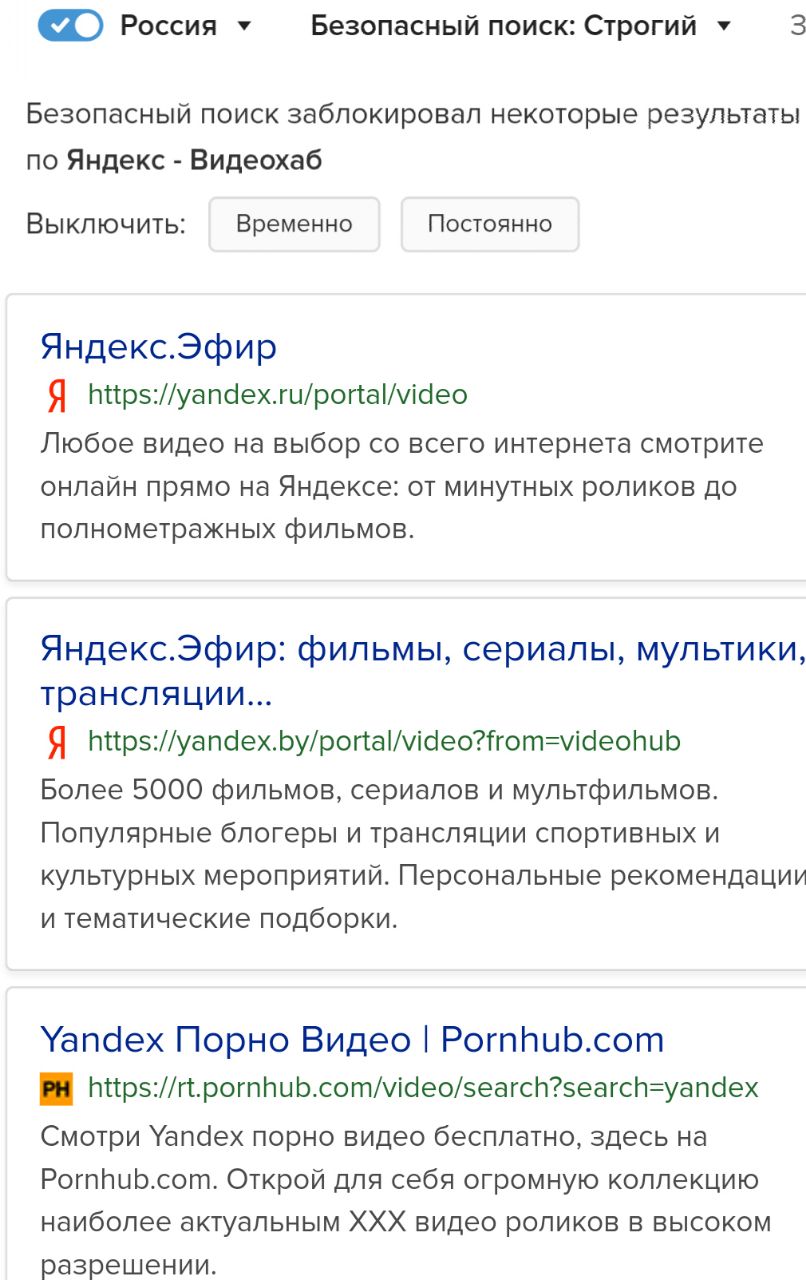Click the Временно button
The image size is (806, 1280).
click(294, 224)
